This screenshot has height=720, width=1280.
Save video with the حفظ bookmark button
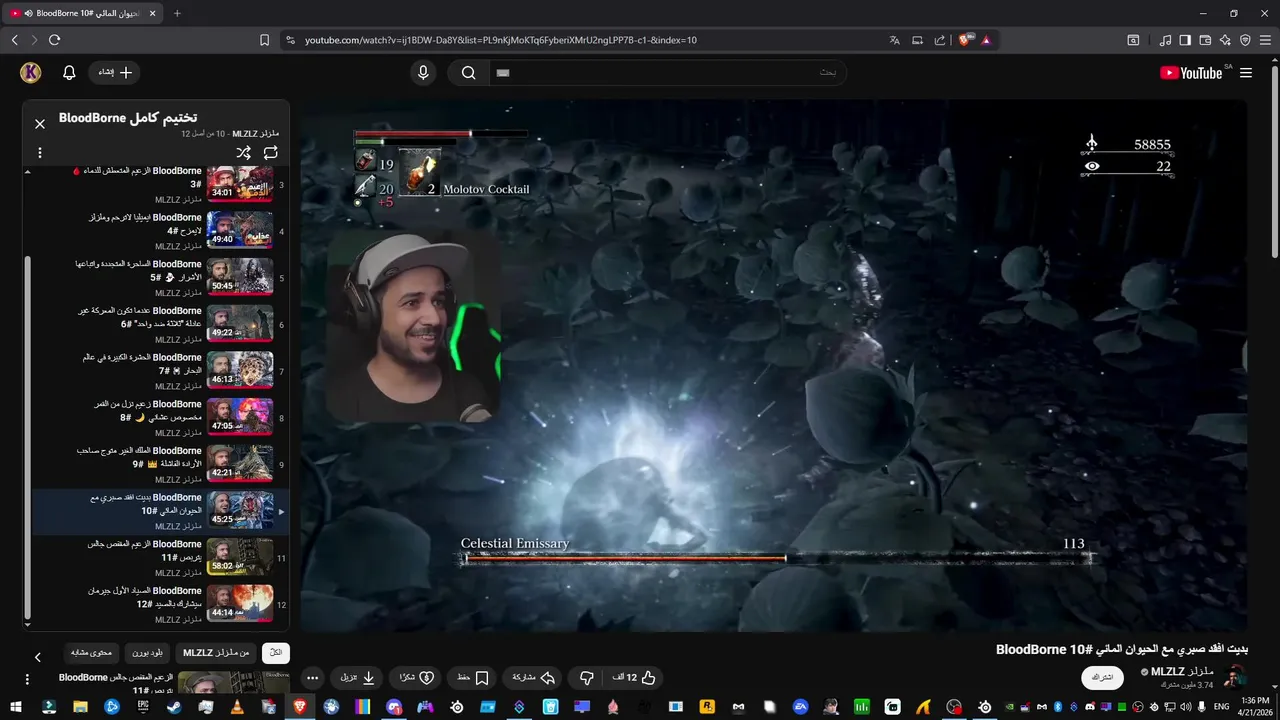pyautogui.click(x=473, y=678)
